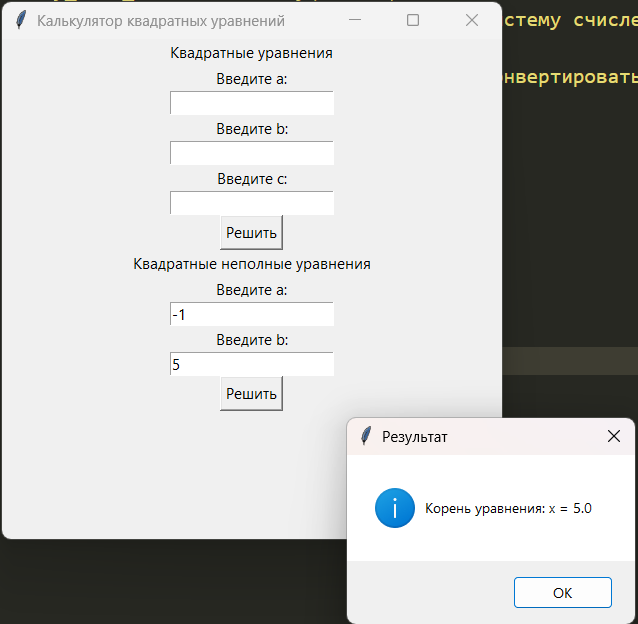Minimize the Калькулятор квадратных уравнений window
Image resolution: width=638 pixels, height=624 pixels.
tap(355, 20)
